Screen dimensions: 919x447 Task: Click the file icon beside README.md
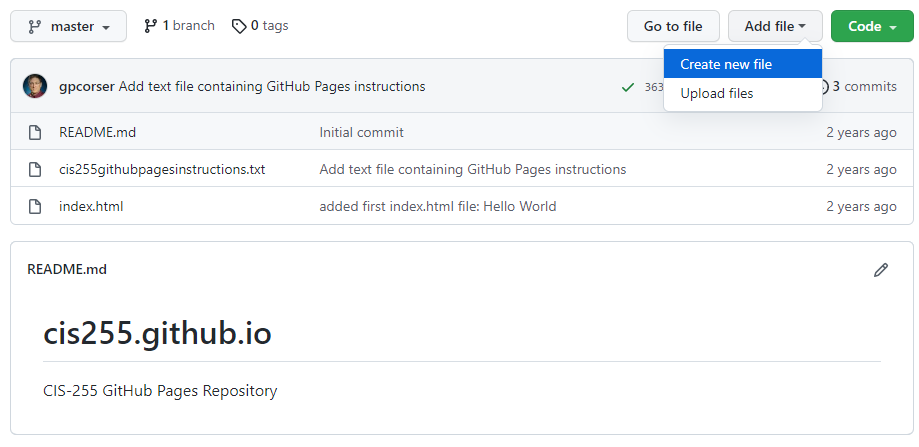(35, 133)
